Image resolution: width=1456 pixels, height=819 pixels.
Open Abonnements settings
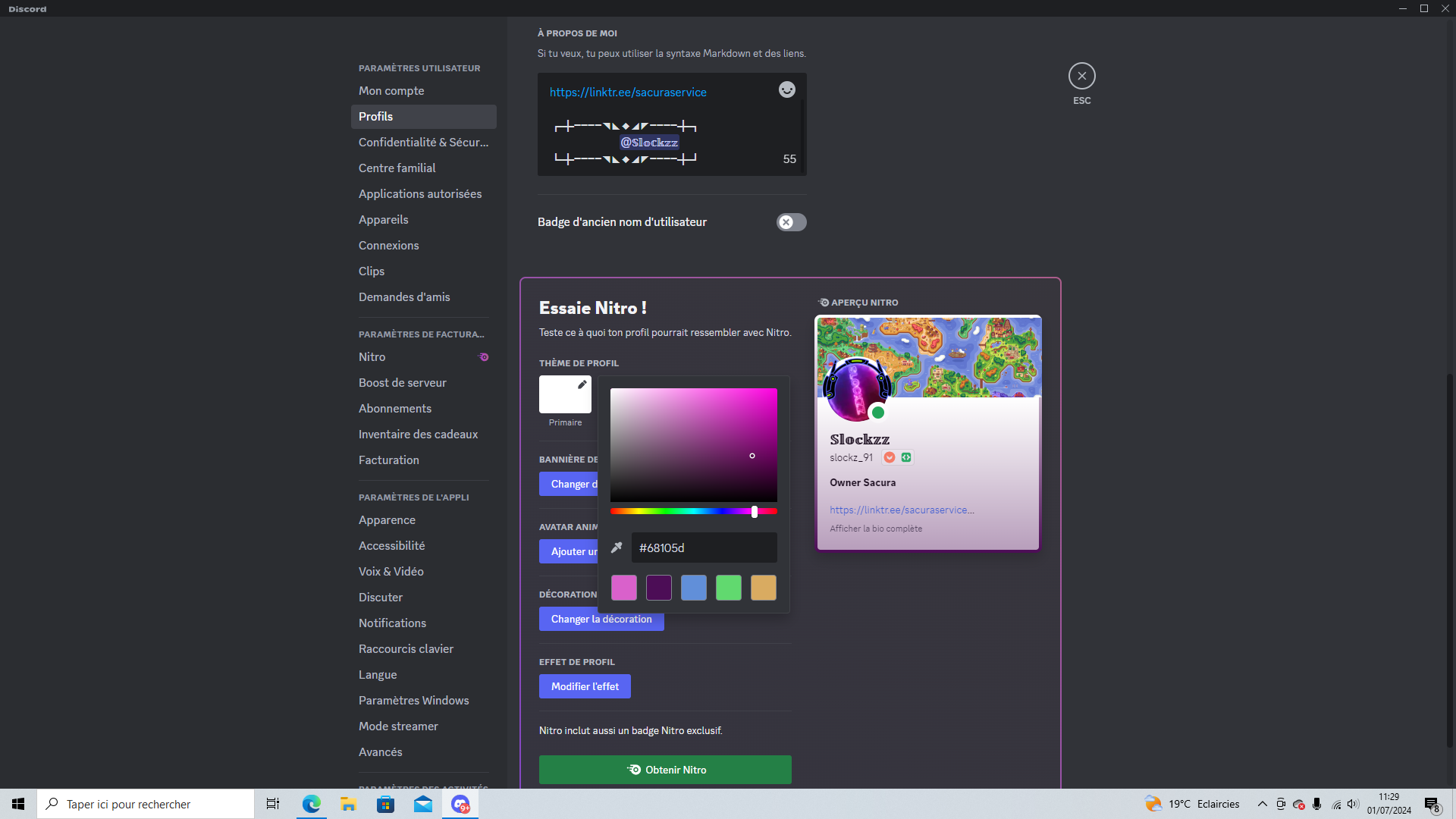(423, 409)
